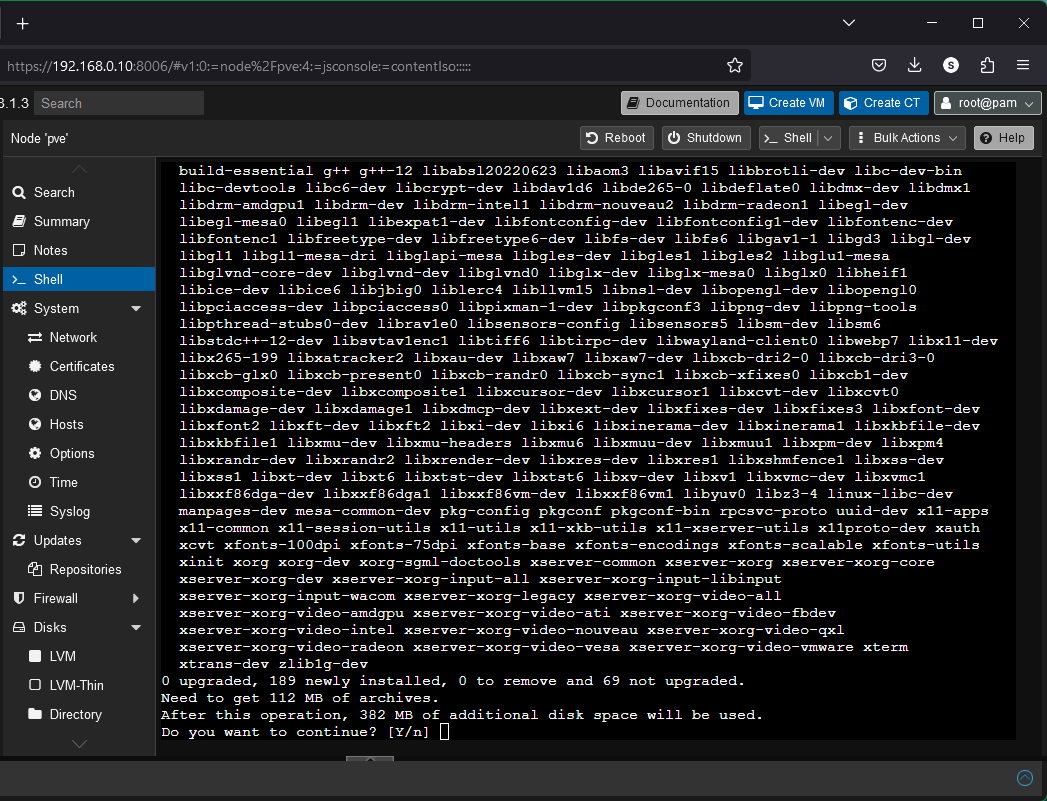This screenshot has width=1047, height=801.
Task: Collapse the Updates section arrow
Action: pos(136,541)
